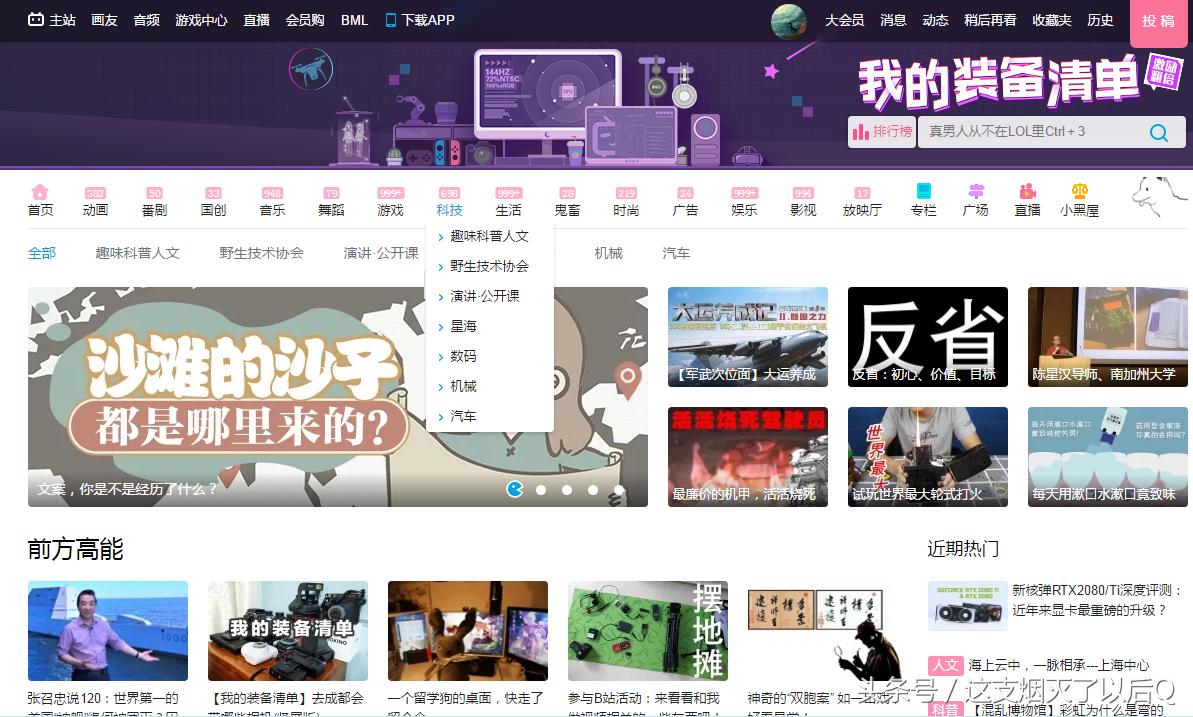
Task: Expand the 星海 subcategory chevron
Action: pos(443,326)
